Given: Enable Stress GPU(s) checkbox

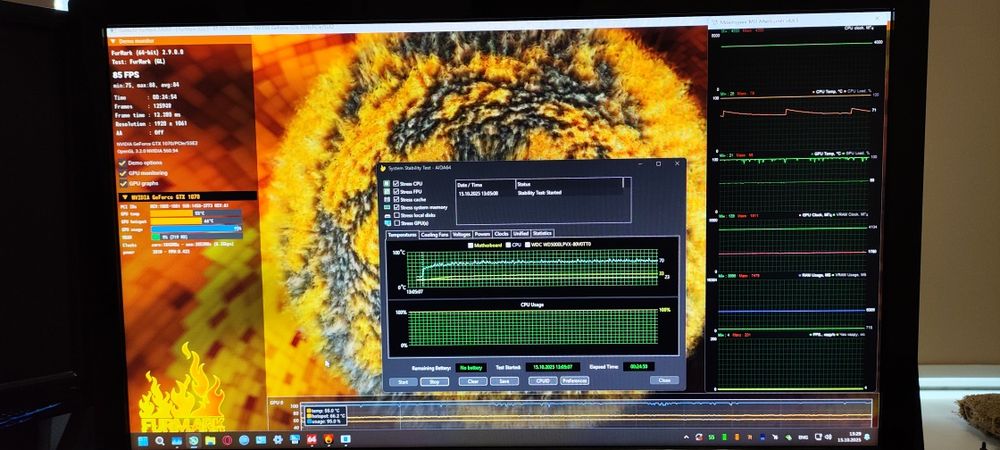Looking at the screenshot, I should tap(397, 223).
